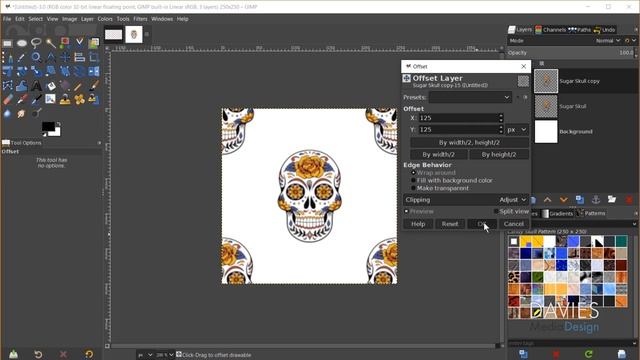Select the Paths tool in toolbox

point(7,57)
